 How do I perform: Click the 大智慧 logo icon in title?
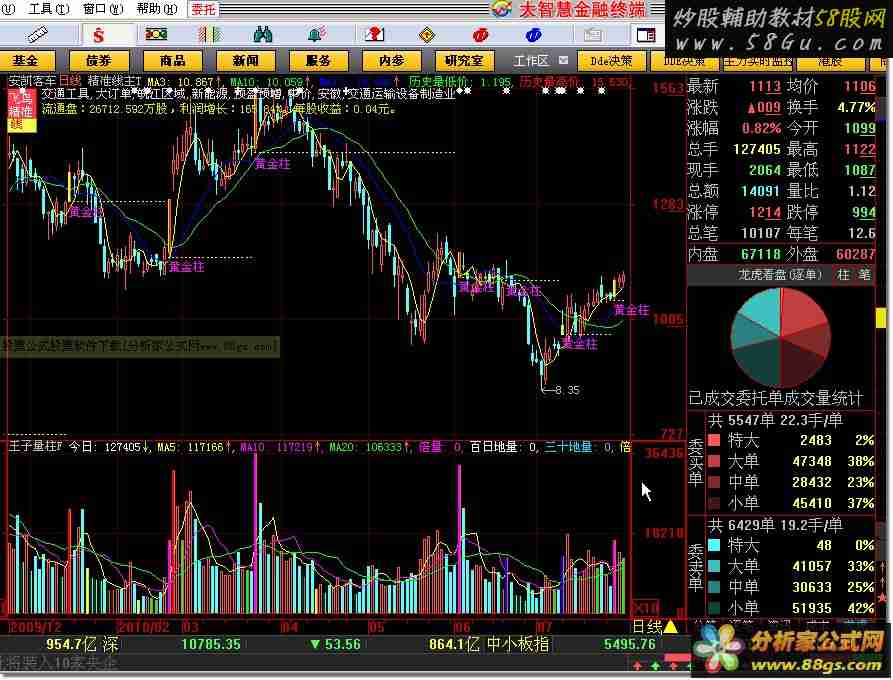tap(501, 9)
